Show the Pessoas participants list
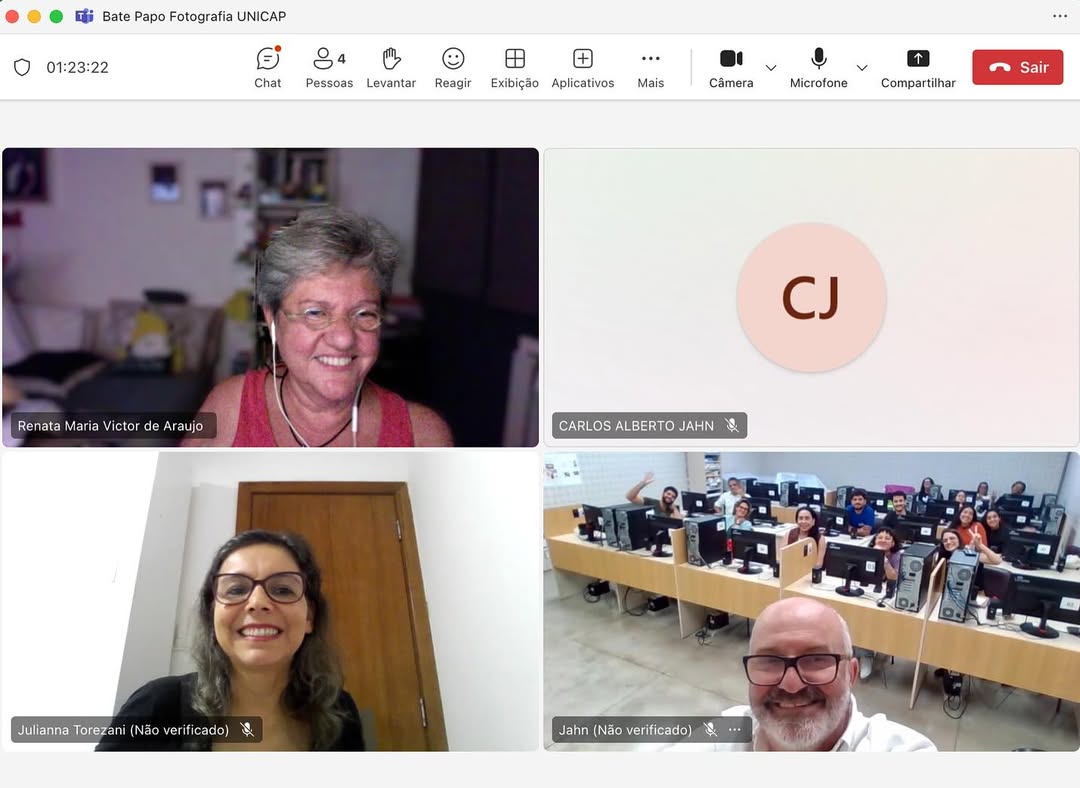Image resolution: width=1080 pixels, height=788 pixels. pos(329,68)
